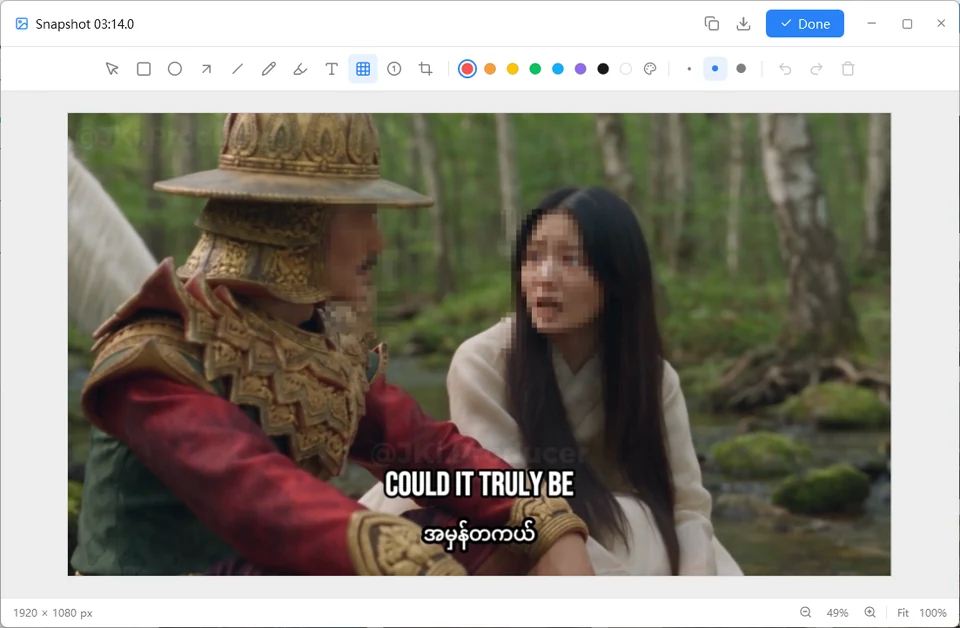Pick the purple color swatch
This screenshot has width=960, height=628.
pos(580,69)
